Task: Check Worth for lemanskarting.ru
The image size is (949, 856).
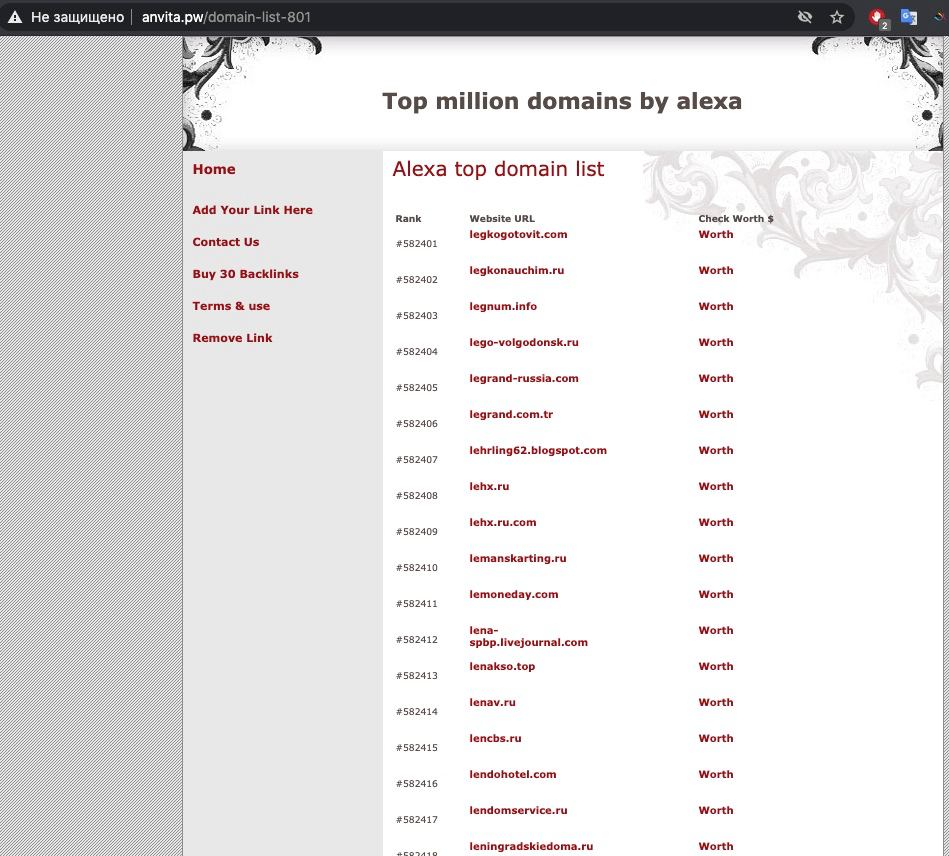Action: [x=715, y=559]
